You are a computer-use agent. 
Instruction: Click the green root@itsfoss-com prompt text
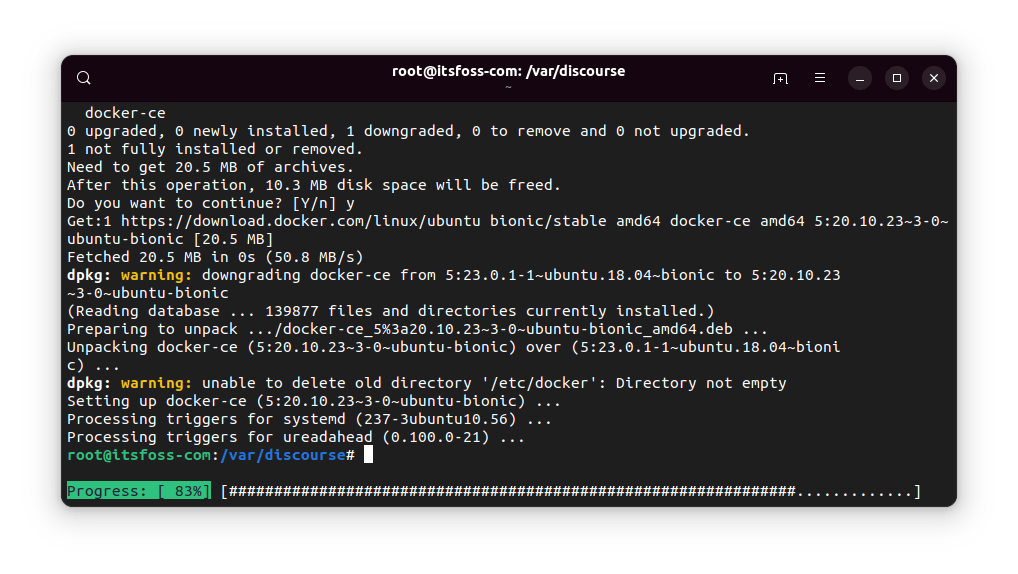[x=139, y=455]
